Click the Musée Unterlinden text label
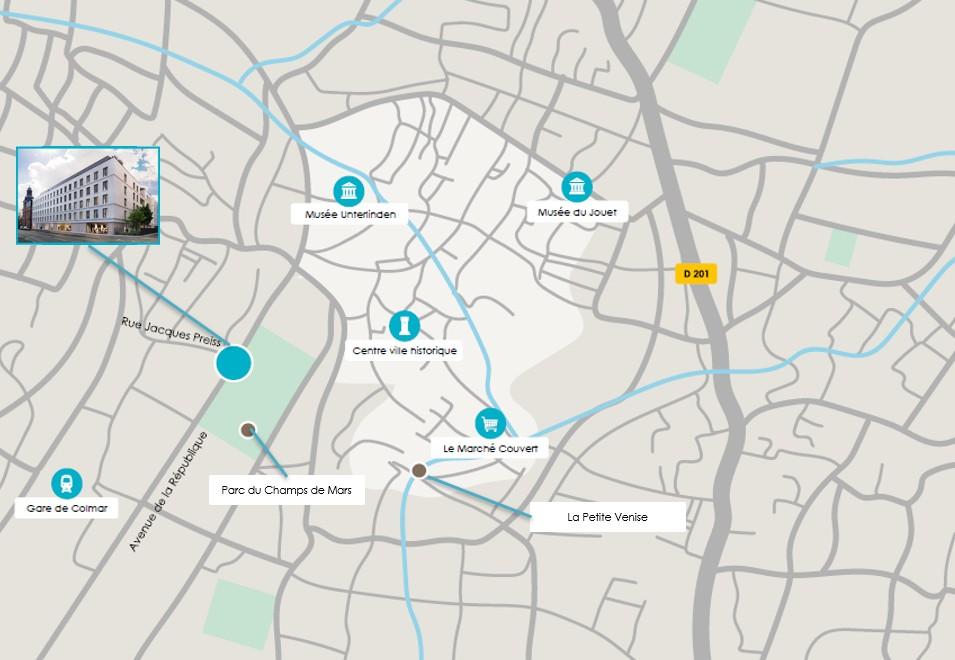The image size is (955, 660). point(350,214)
